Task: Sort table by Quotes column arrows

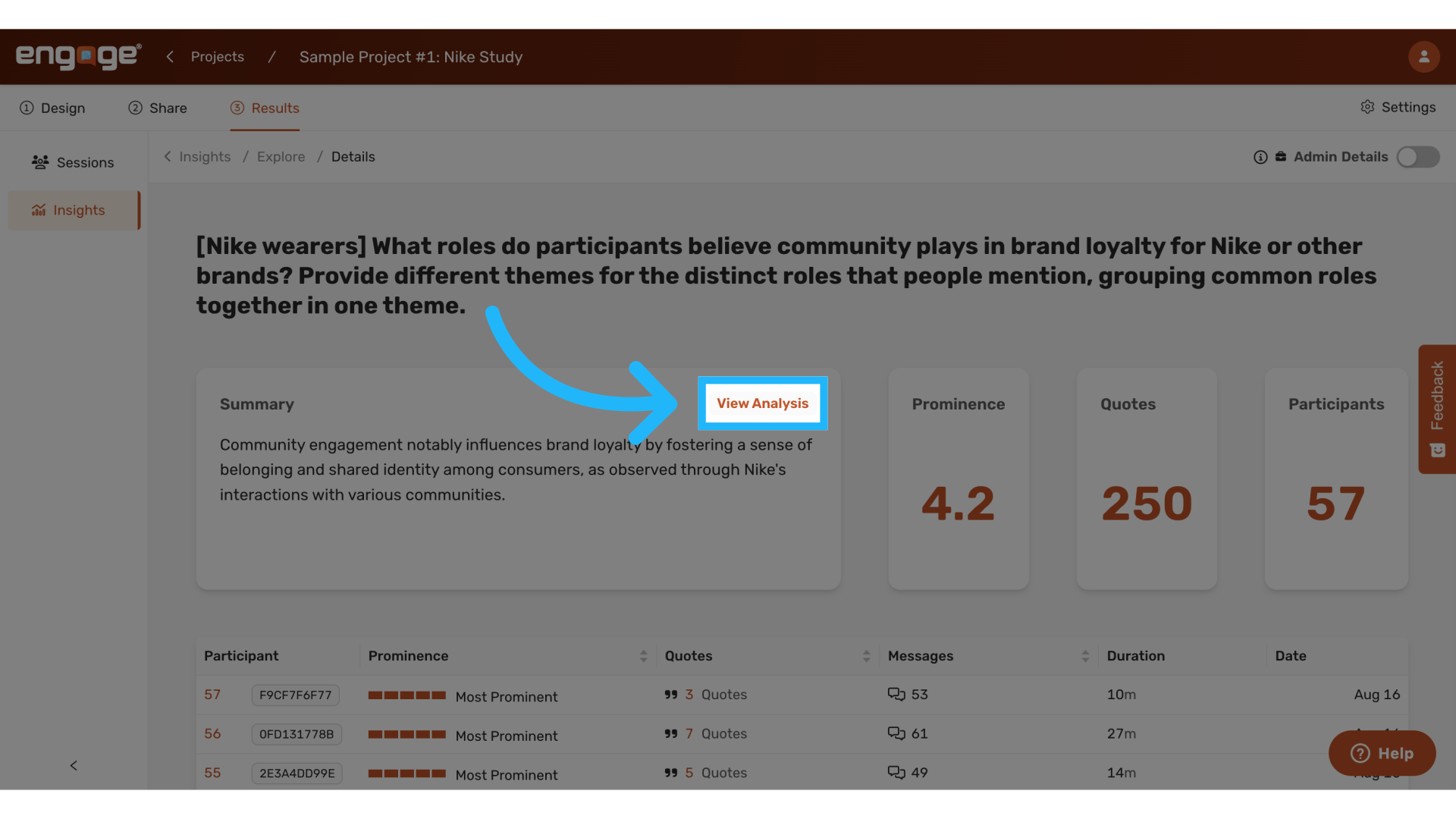Action: pos(866,656)
